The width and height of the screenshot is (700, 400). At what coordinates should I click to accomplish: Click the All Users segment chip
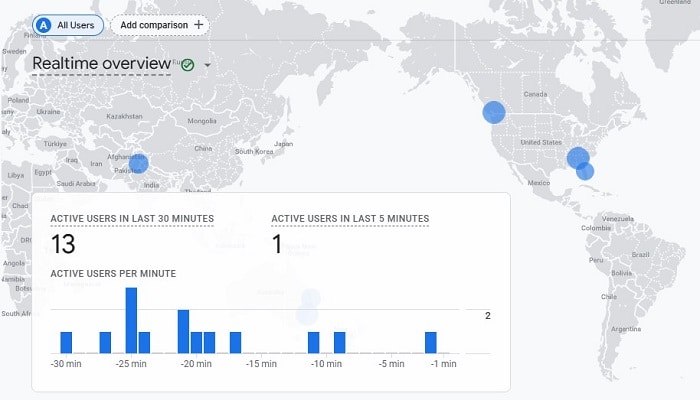click(68, 25)
